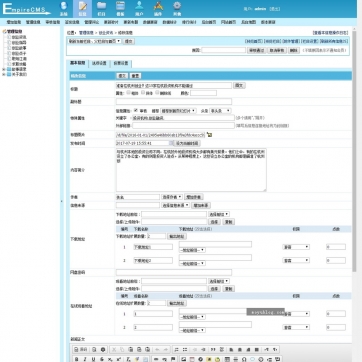Insert a bulleted list in editor
This screenshot has width=362, height=362.
pyautogui.click(x=185, y=349)
